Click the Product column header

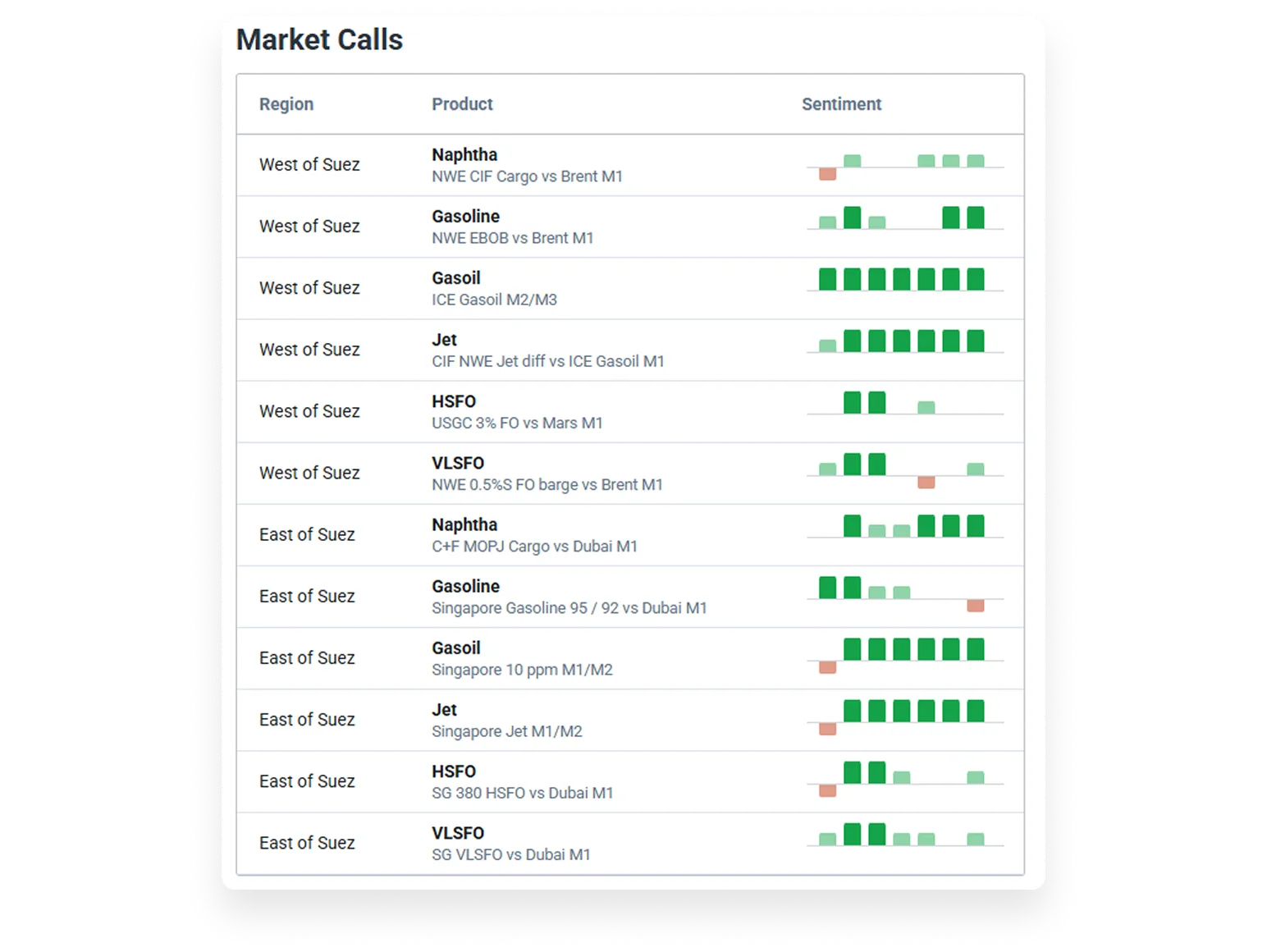tap(462, 104)
